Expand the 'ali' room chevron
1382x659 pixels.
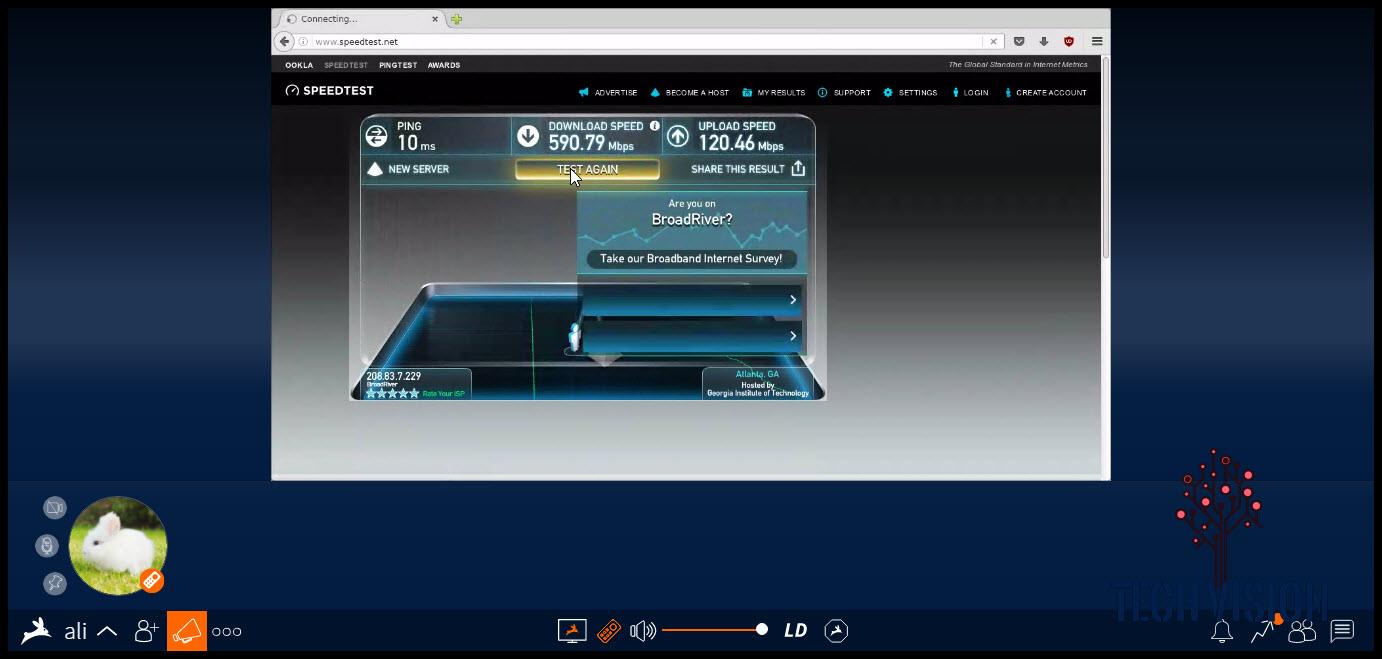pos(106,631)
